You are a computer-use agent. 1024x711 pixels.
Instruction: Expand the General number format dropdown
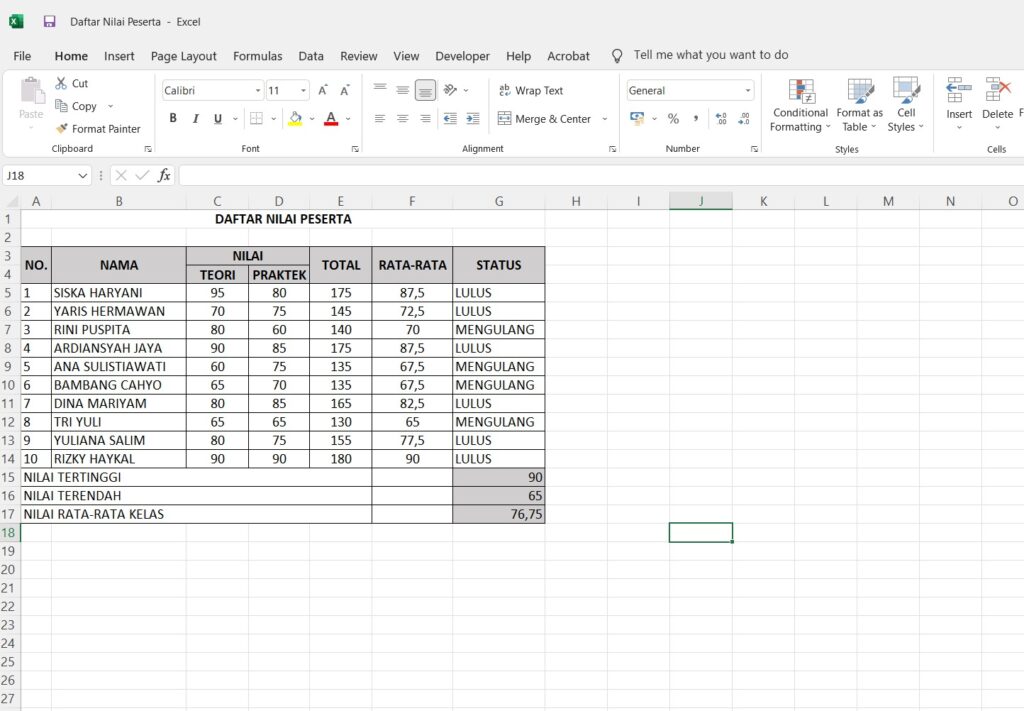747,91
